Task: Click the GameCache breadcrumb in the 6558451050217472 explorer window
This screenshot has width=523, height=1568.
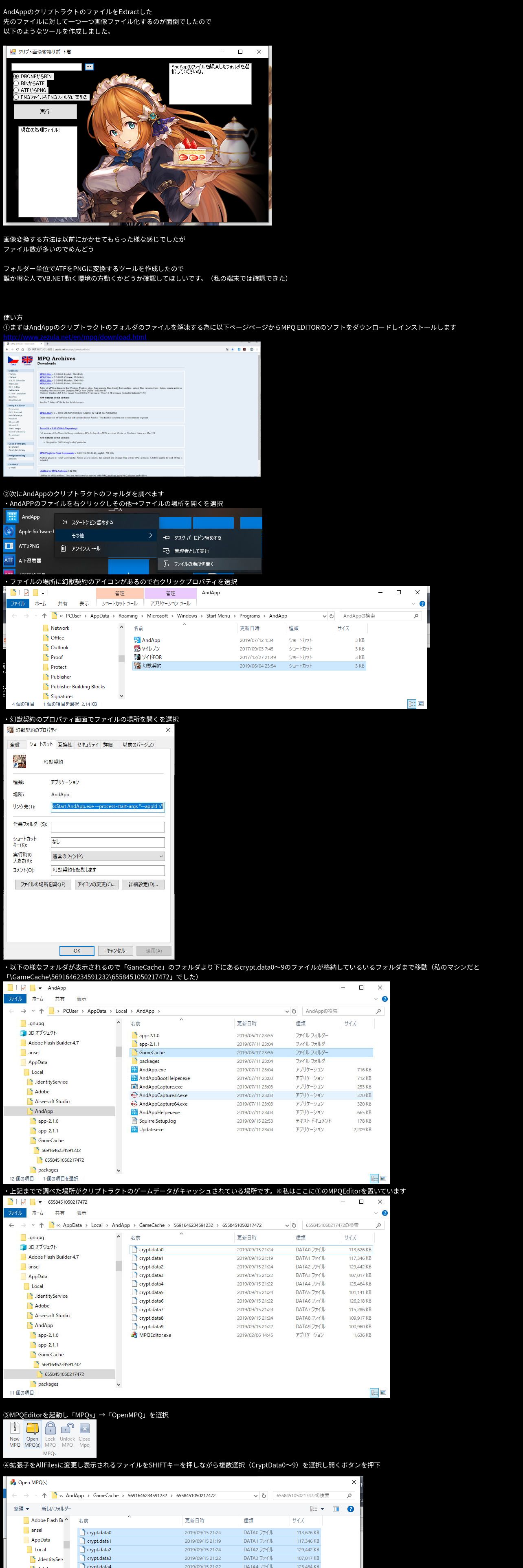Action: coord(152,1225)
